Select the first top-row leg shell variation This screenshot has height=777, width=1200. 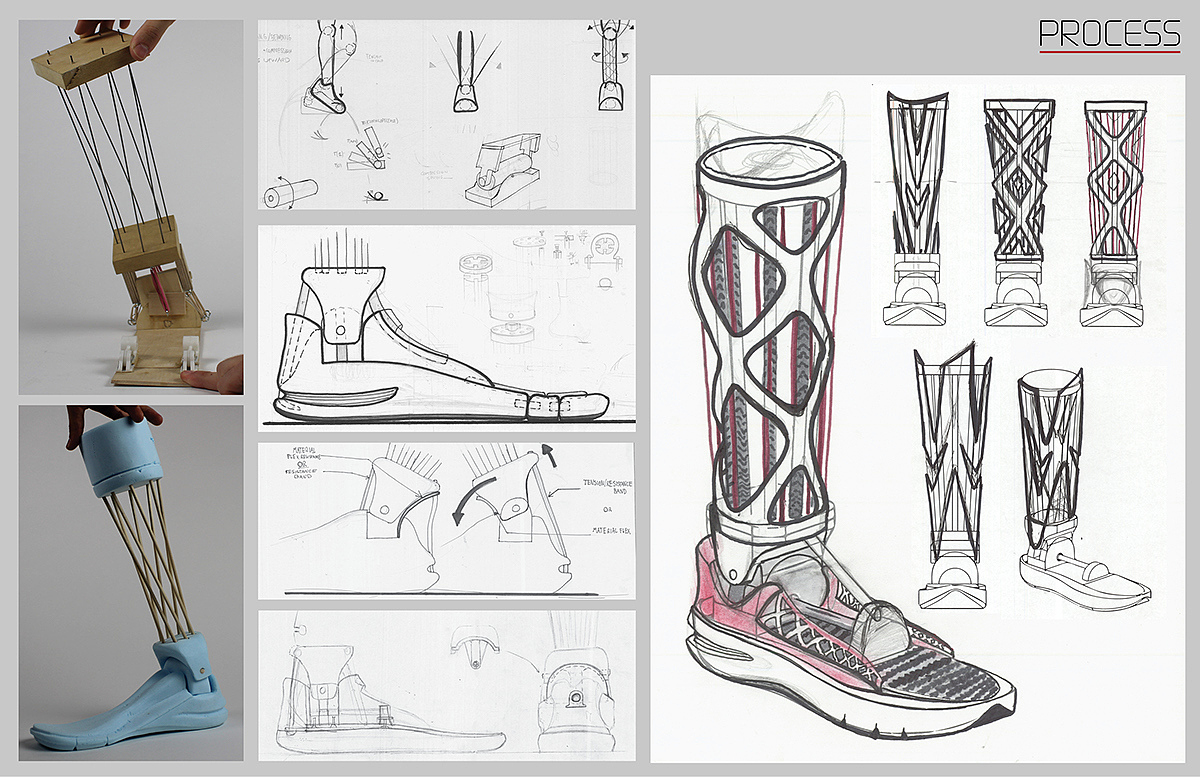[x=916, y=210]
